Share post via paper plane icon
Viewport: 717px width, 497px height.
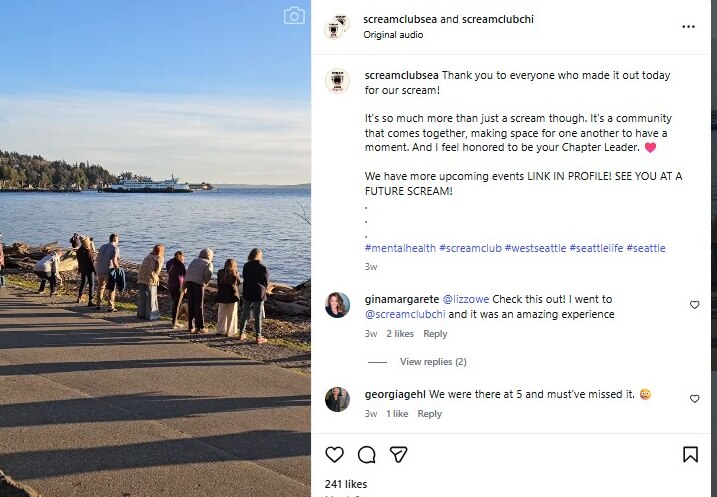click(398, 455)
